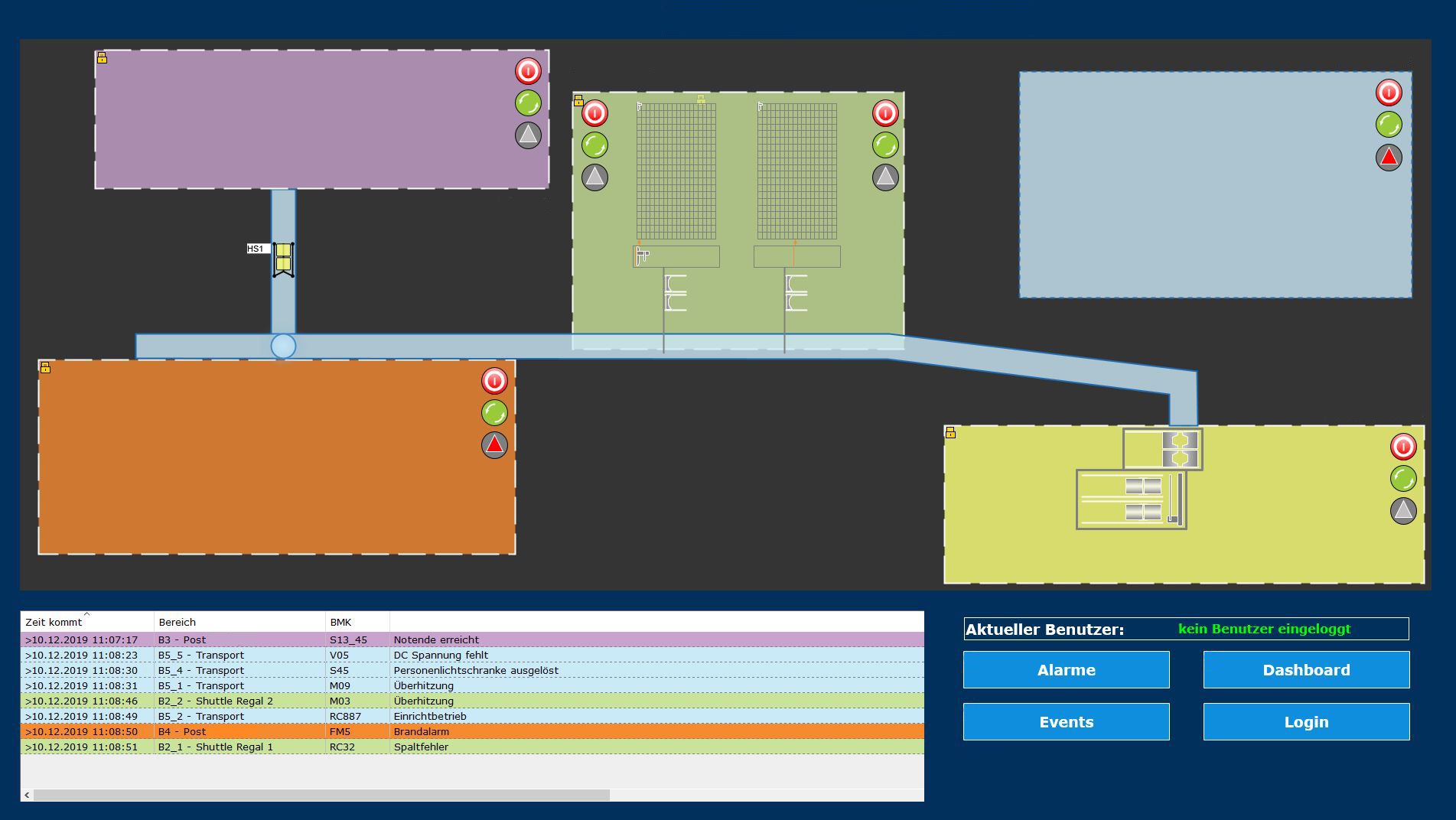Click gray warning triangle in yellow area
The height and width of the screenshot is (820, 1456).
click(x=1403, y=511)
